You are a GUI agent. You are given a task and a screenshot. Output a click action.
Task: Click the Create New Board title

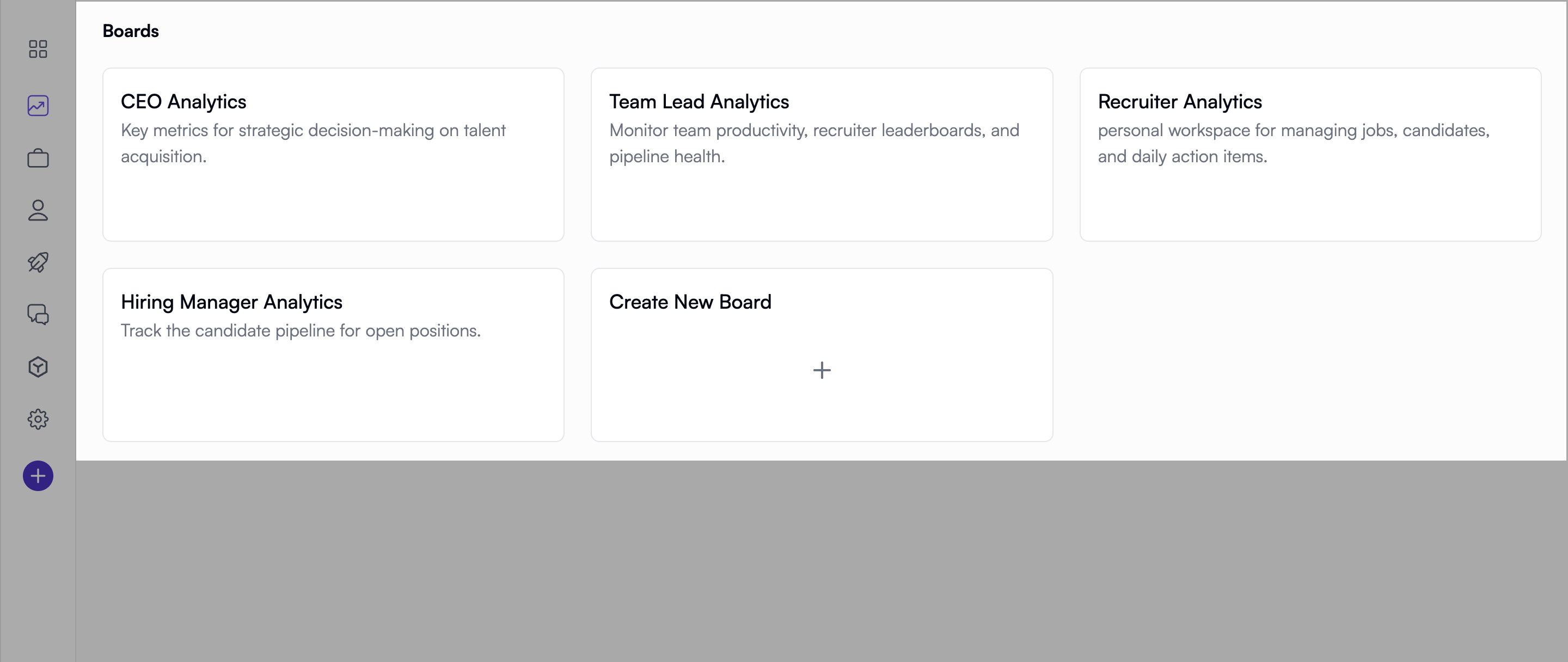coord(690,302)
